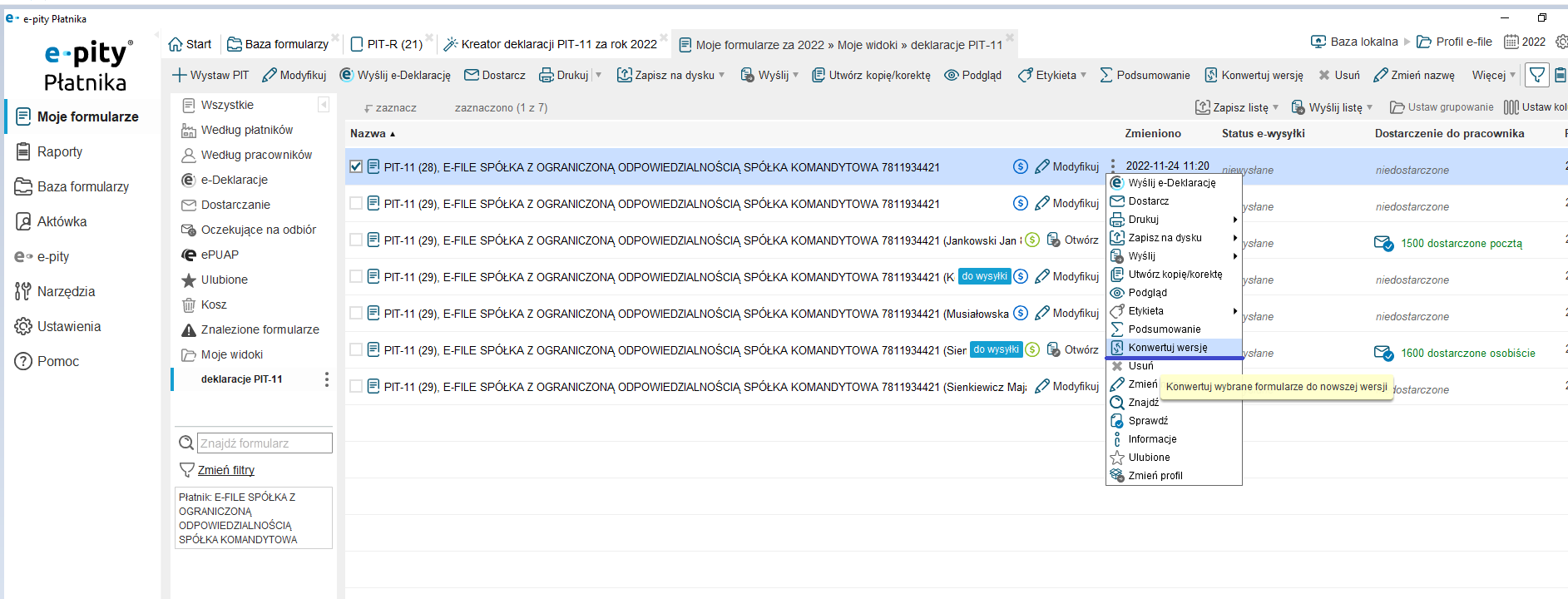Image resolution: width=1568 pixels, height=599 pixels.
Task: Click the Zmień filtry link
Action: tap(225, 470)
